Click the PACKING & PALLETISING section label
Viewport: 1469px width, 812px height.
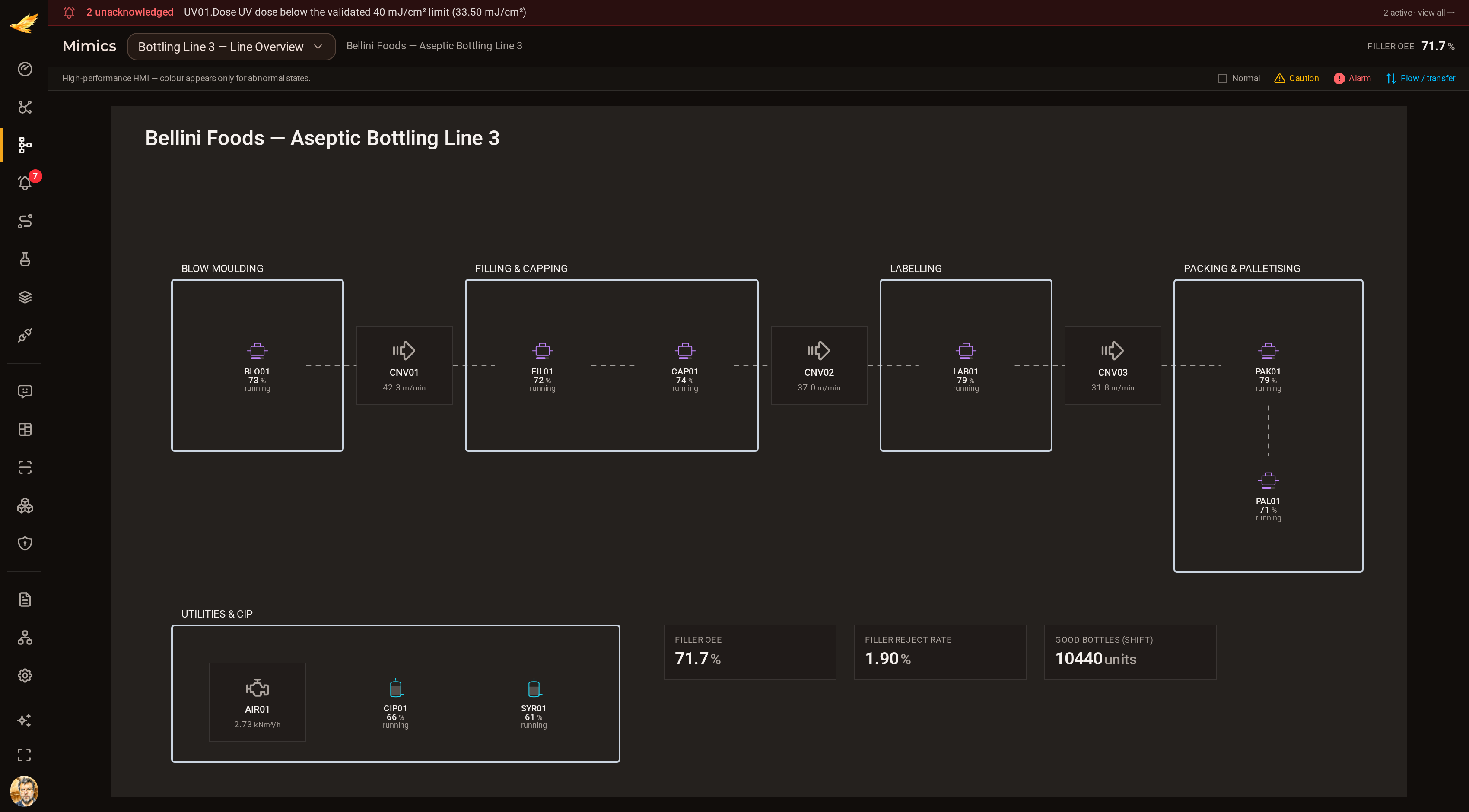(x=1241, y=269)
